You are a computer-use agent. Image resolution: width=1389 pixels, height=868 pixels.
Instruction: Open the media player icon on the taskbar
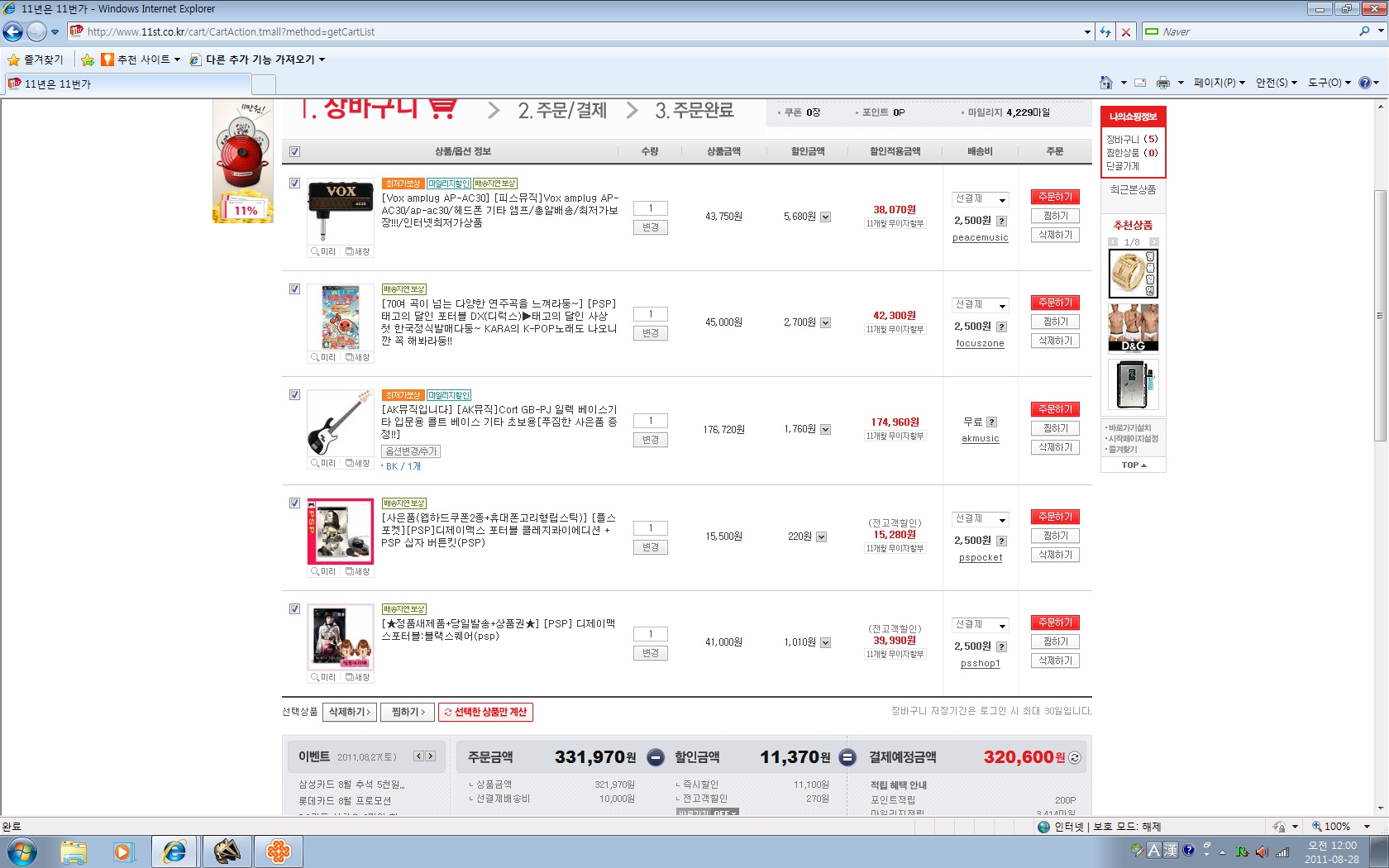123,851
